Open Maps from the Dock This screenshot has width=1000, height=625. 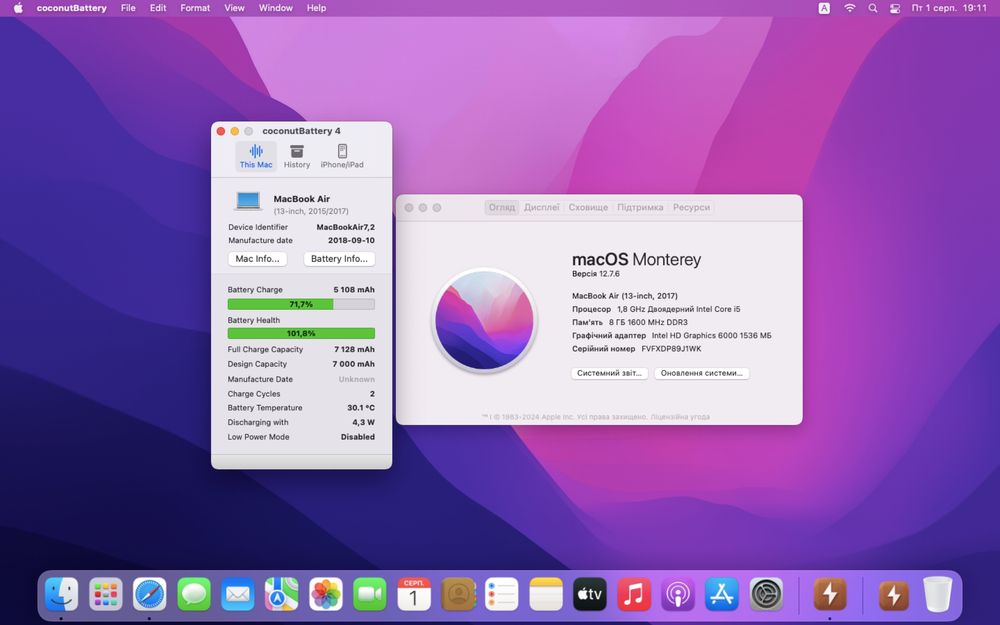click(282, 594)
